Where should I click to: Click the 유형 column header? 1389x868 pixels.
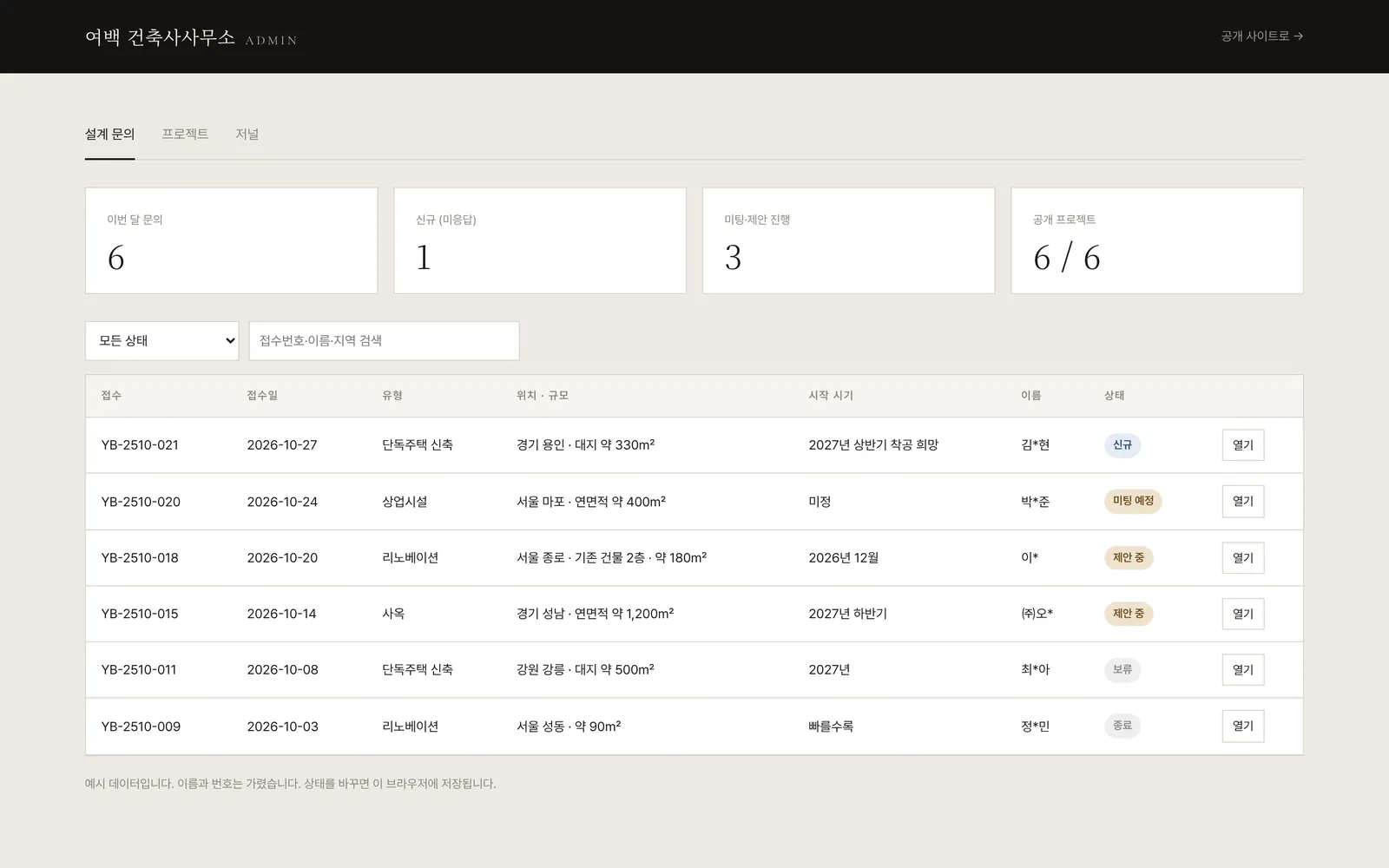(392, 396)
